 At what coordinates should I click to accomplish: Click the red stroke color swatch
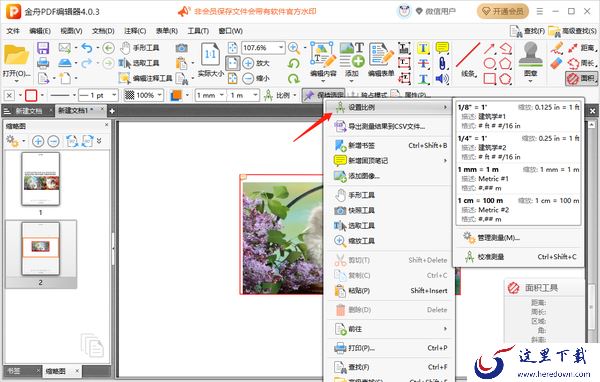(31, 95)
